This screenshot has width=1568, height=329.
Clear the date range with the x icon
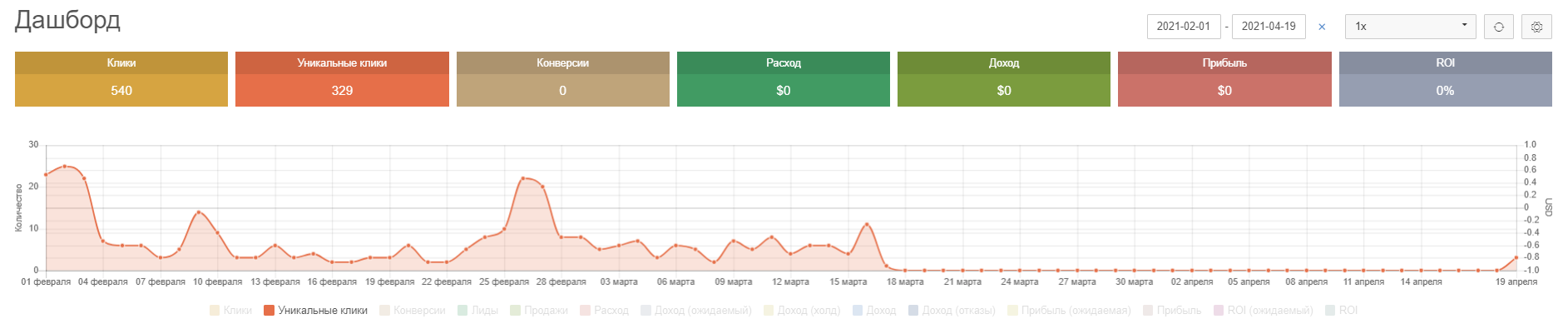[1322, 27]
